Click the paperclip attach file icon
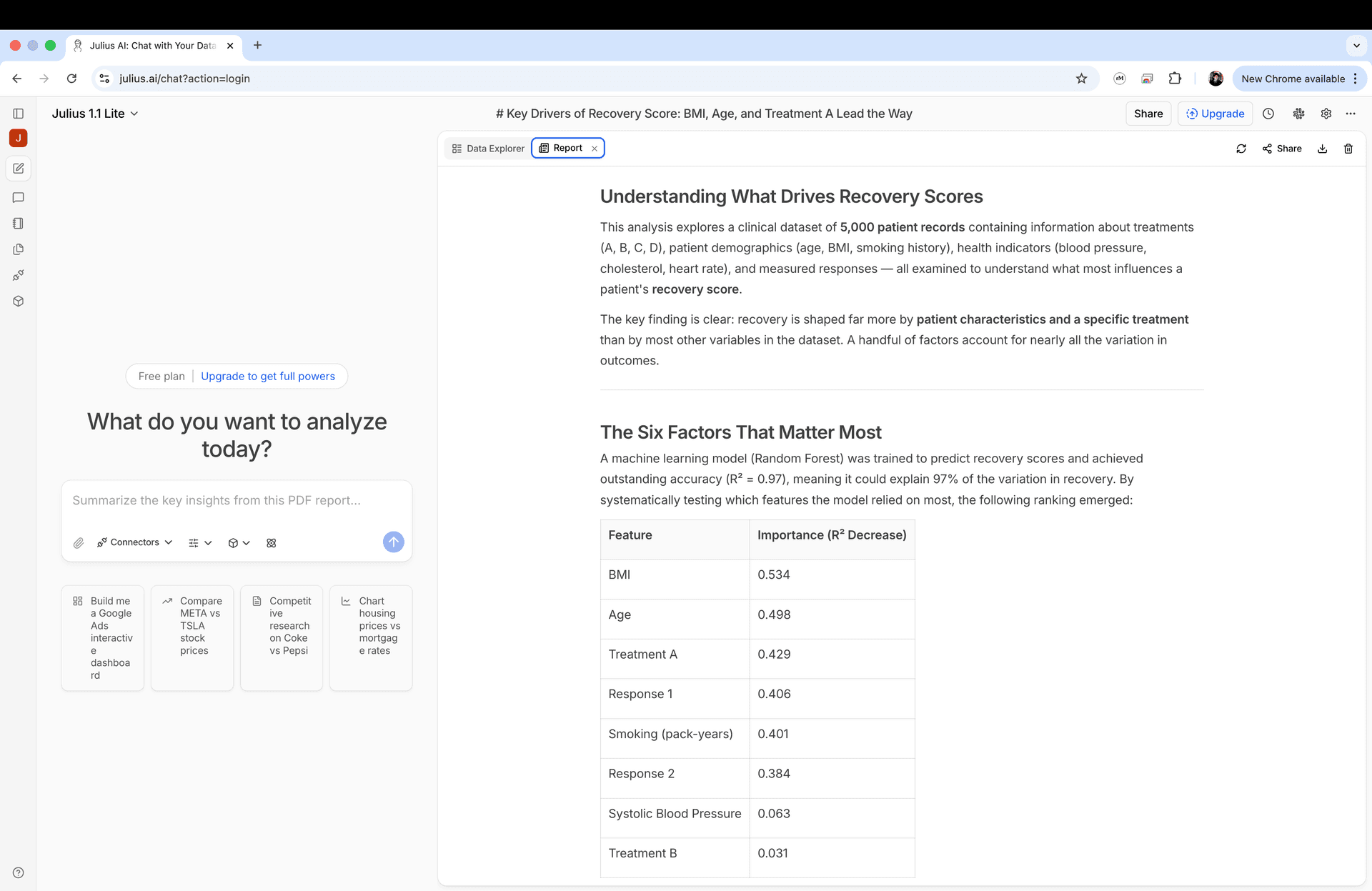 (x=79, y=543)
